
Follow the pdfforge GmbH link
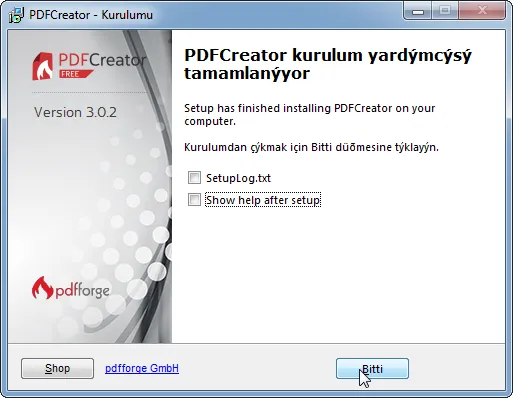(142, 368)
